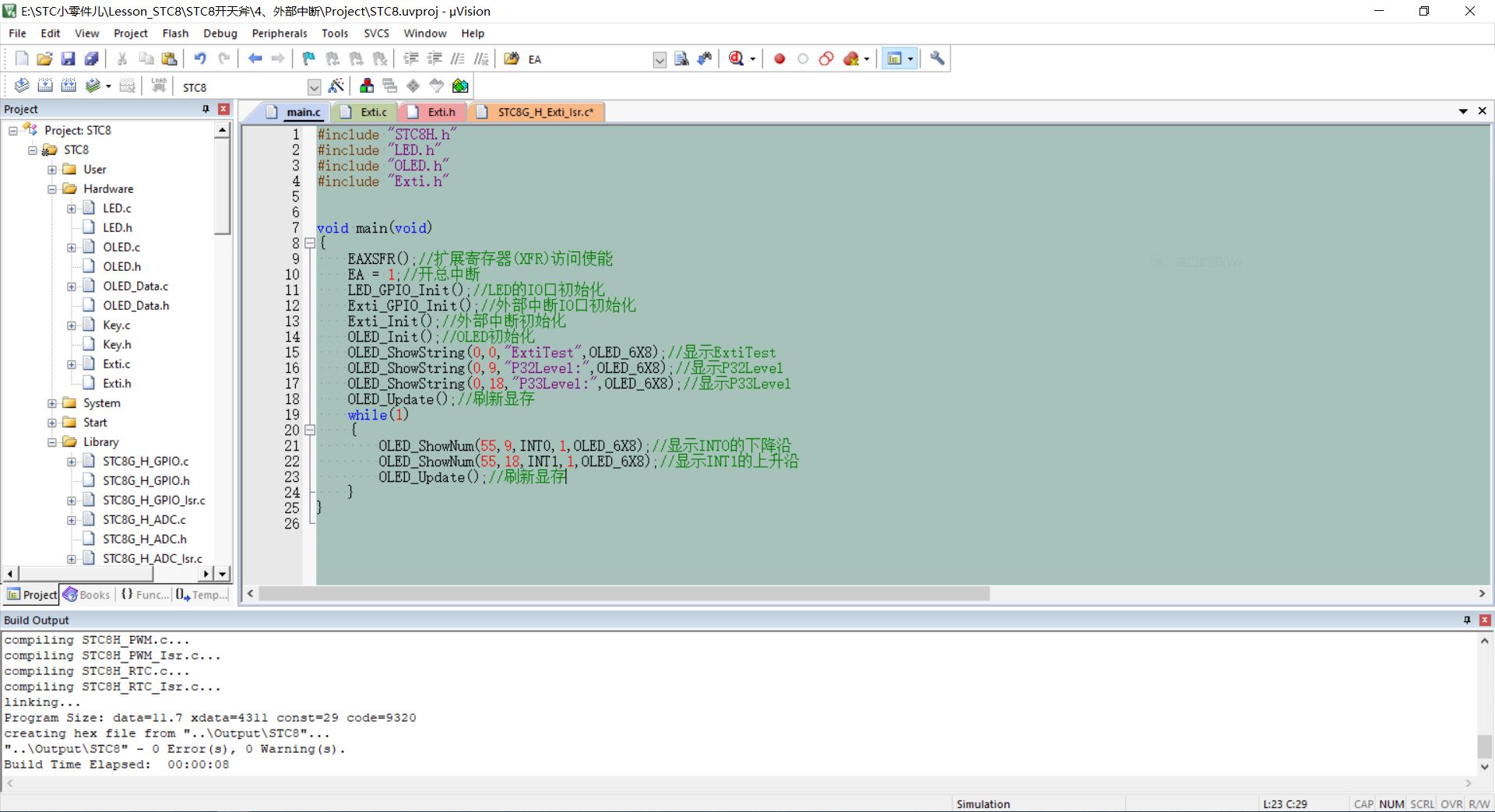Collapse the while loop code fold at line 20
The image size is (1495, 812).
309,430
